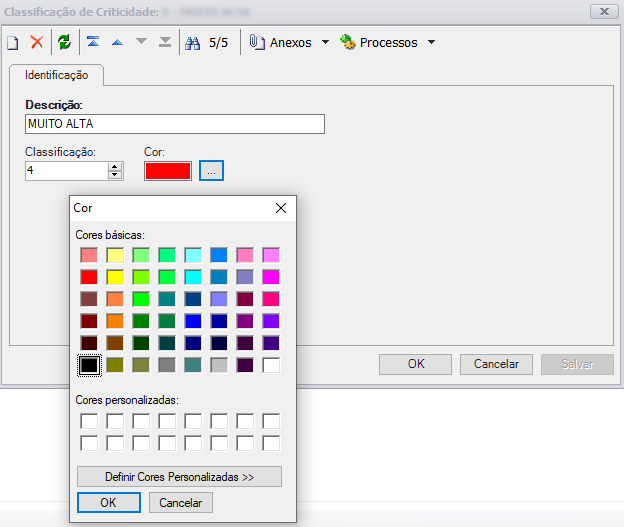The width and height of the screenshot is (624, 527).
Task: Click the red Cor preview swatch
Action: tap(168, 171)
